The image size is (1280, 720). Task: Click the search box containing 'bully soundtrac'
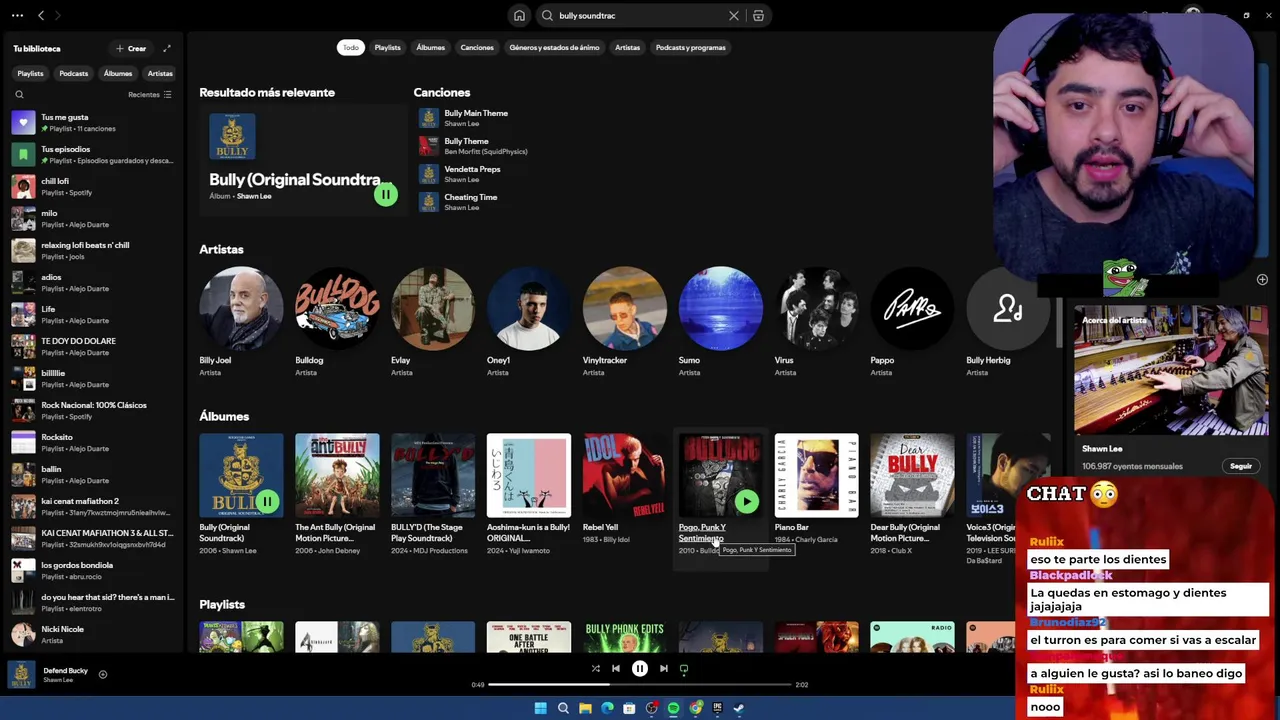[x=640, y=15]
